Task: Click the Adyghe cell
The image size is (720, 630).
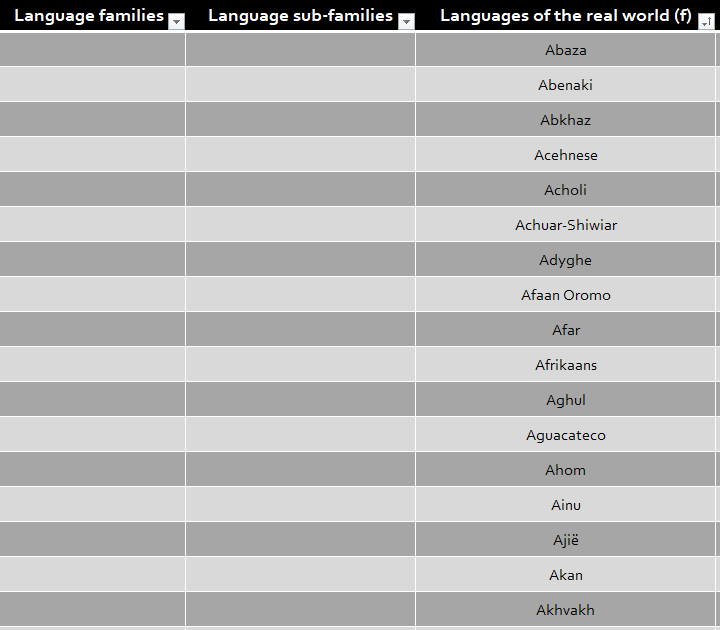Action: pos(565,259)
